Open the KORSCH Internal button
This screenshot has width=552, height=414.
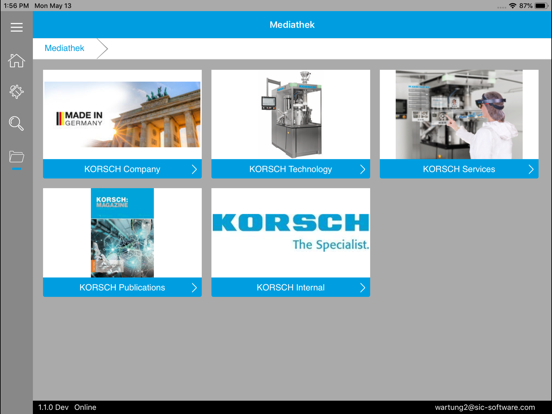[x=290, y=287]
